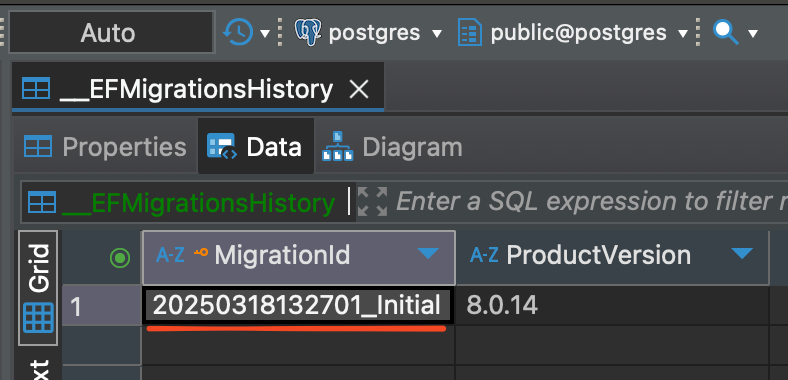Click the magnifier search icon
This screenshot has height=380, width=788.
click(726, 32)
